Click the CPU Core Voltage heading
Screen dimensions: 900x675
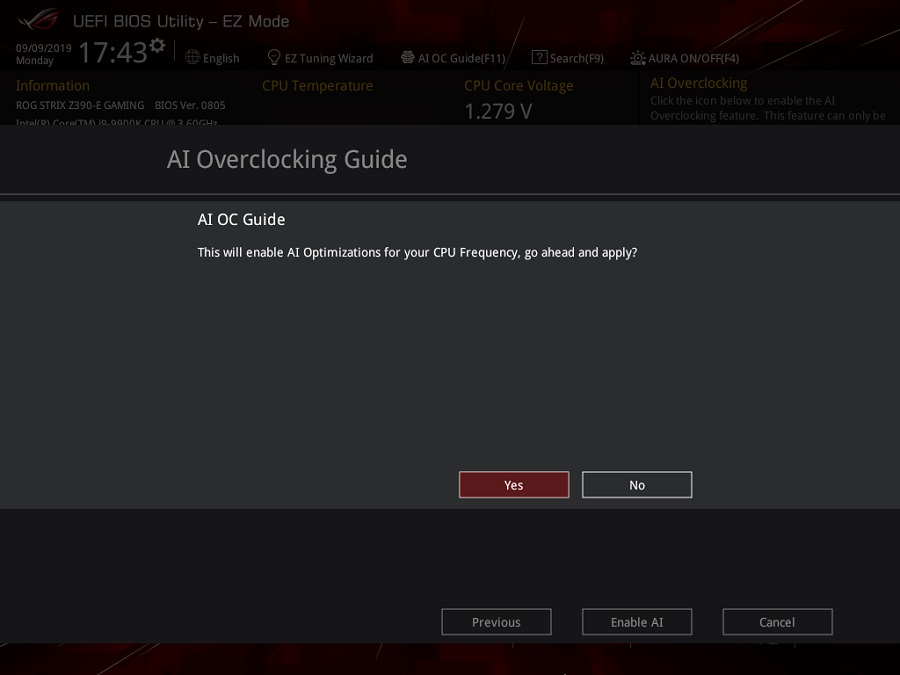coord(518,86)
